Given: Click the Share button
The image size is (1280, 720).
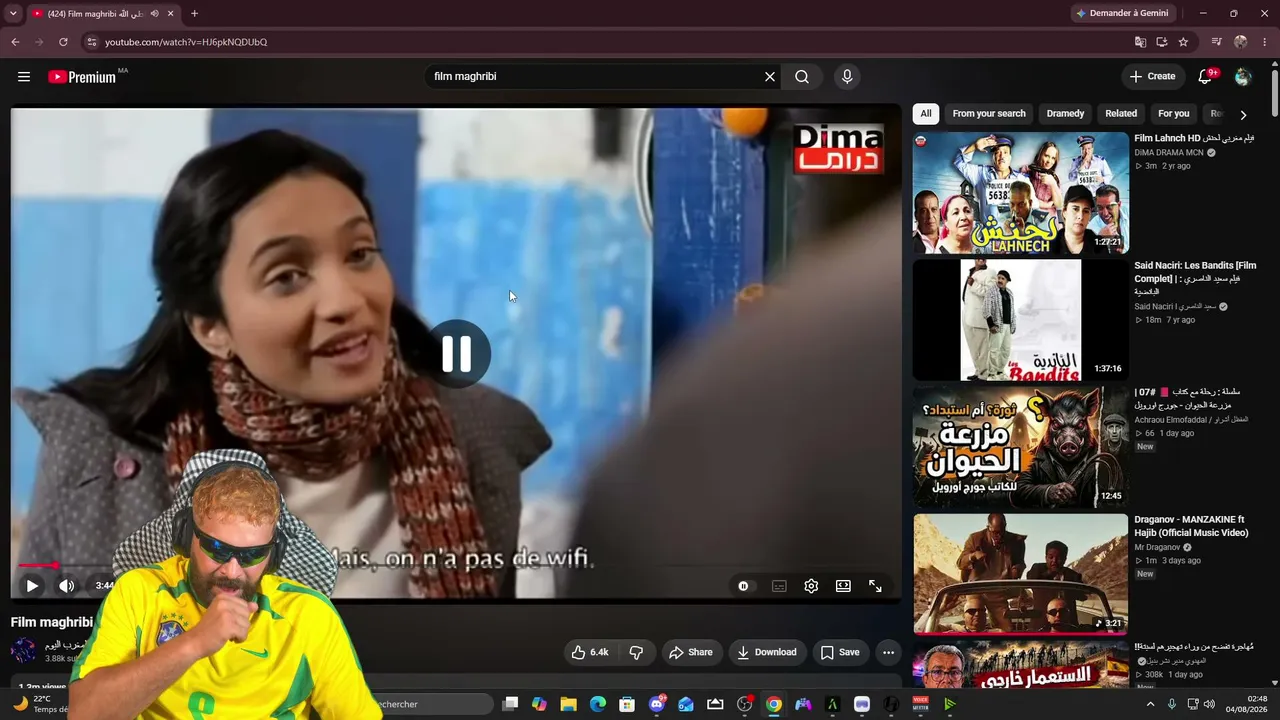Looking at the screenshot, I should 691,652.
